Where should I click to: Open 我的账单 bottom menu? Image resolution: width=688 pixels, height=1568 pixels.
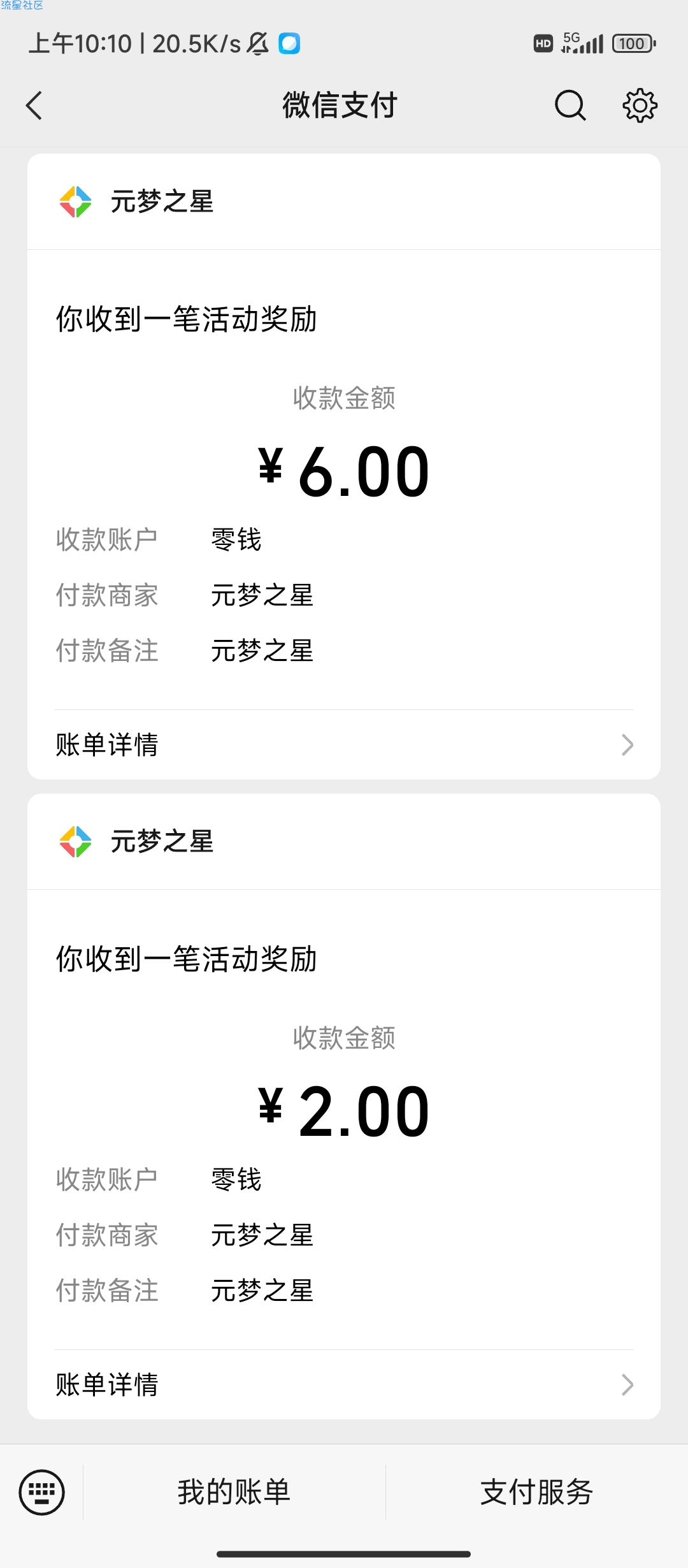(234, 1492)
